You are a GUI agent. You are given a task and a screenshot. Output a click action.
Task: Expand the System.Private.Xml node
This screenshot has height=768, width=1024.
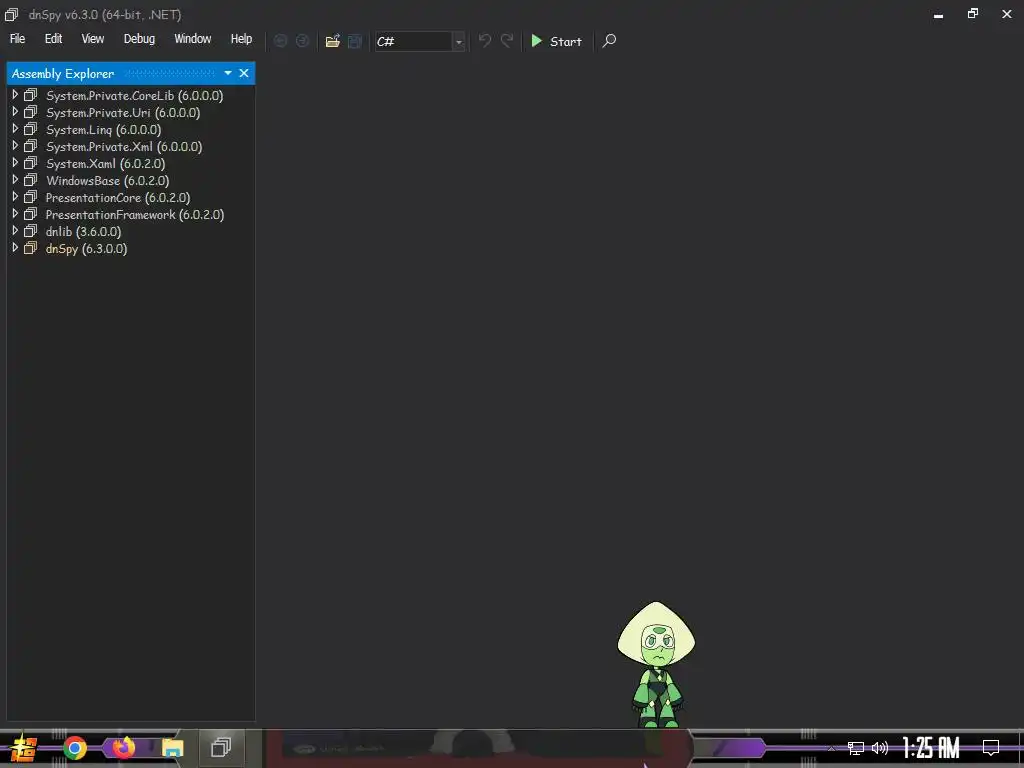point(15,146)
